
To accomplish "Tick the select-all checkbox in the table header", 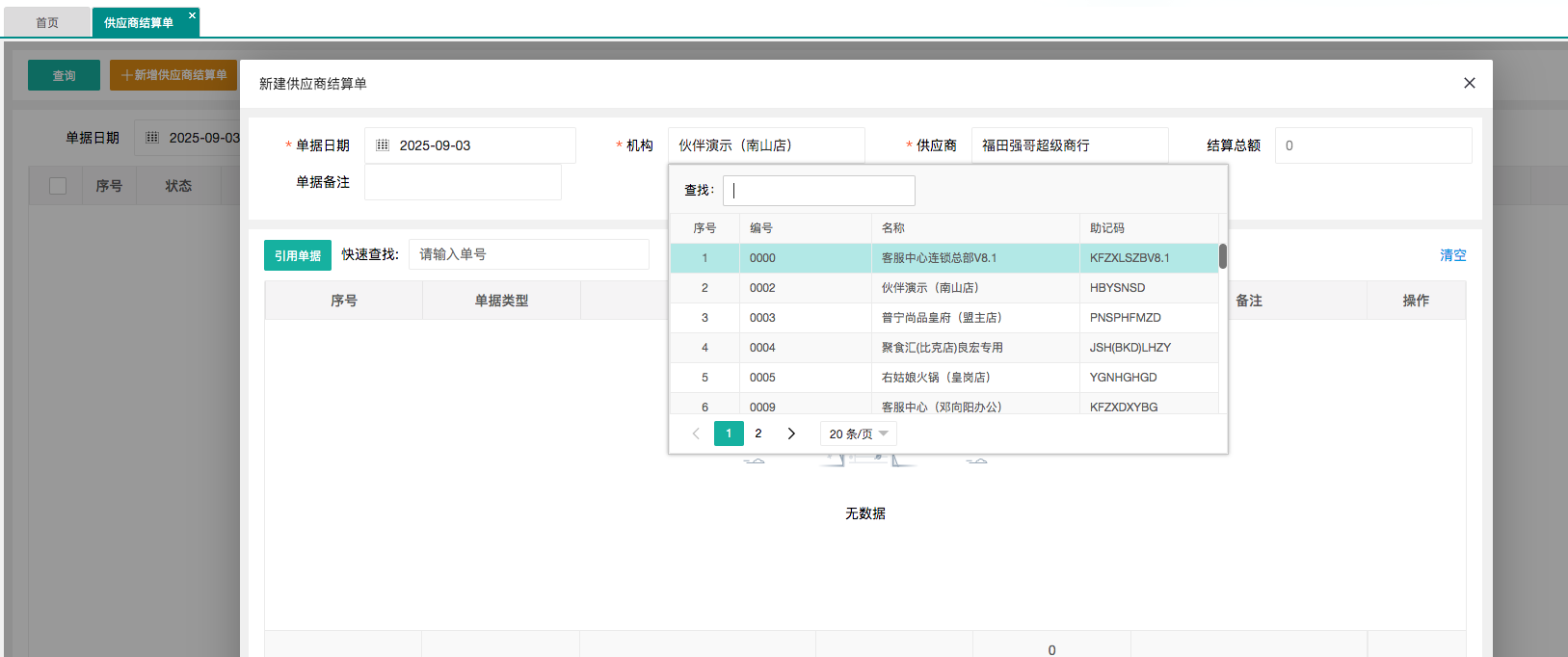I will (58, 186).
